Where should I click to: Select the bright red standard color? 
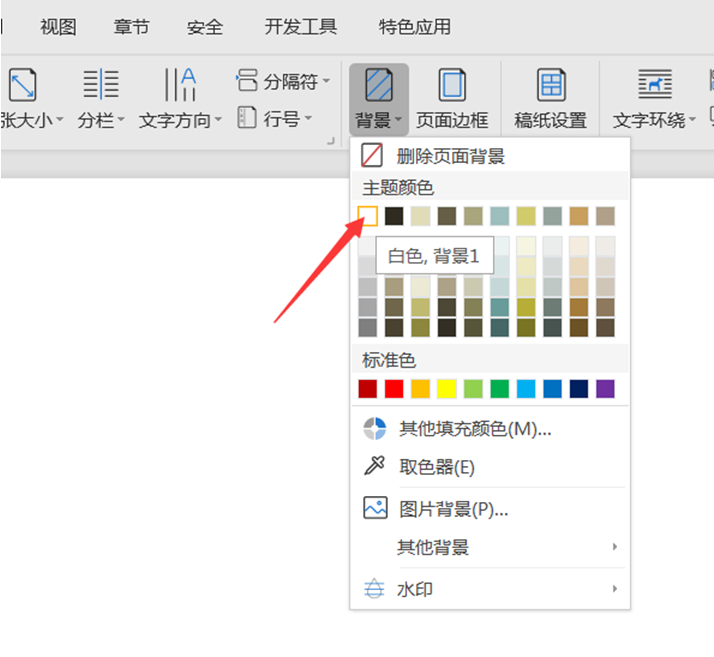394,388
